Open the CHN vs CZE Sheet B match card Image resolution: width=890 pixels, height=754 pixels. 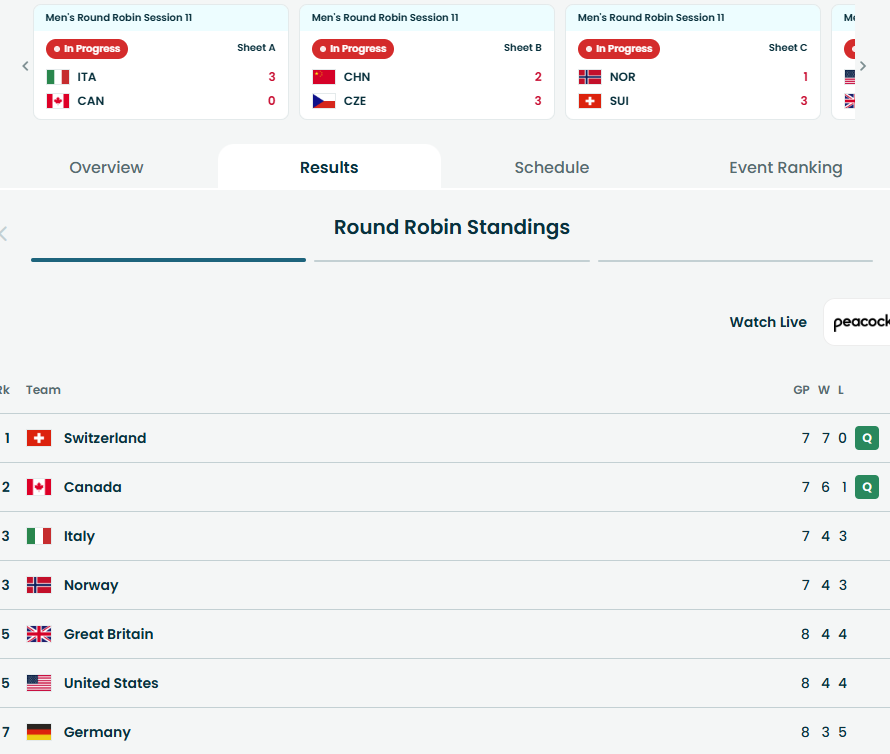click(427, 62)
